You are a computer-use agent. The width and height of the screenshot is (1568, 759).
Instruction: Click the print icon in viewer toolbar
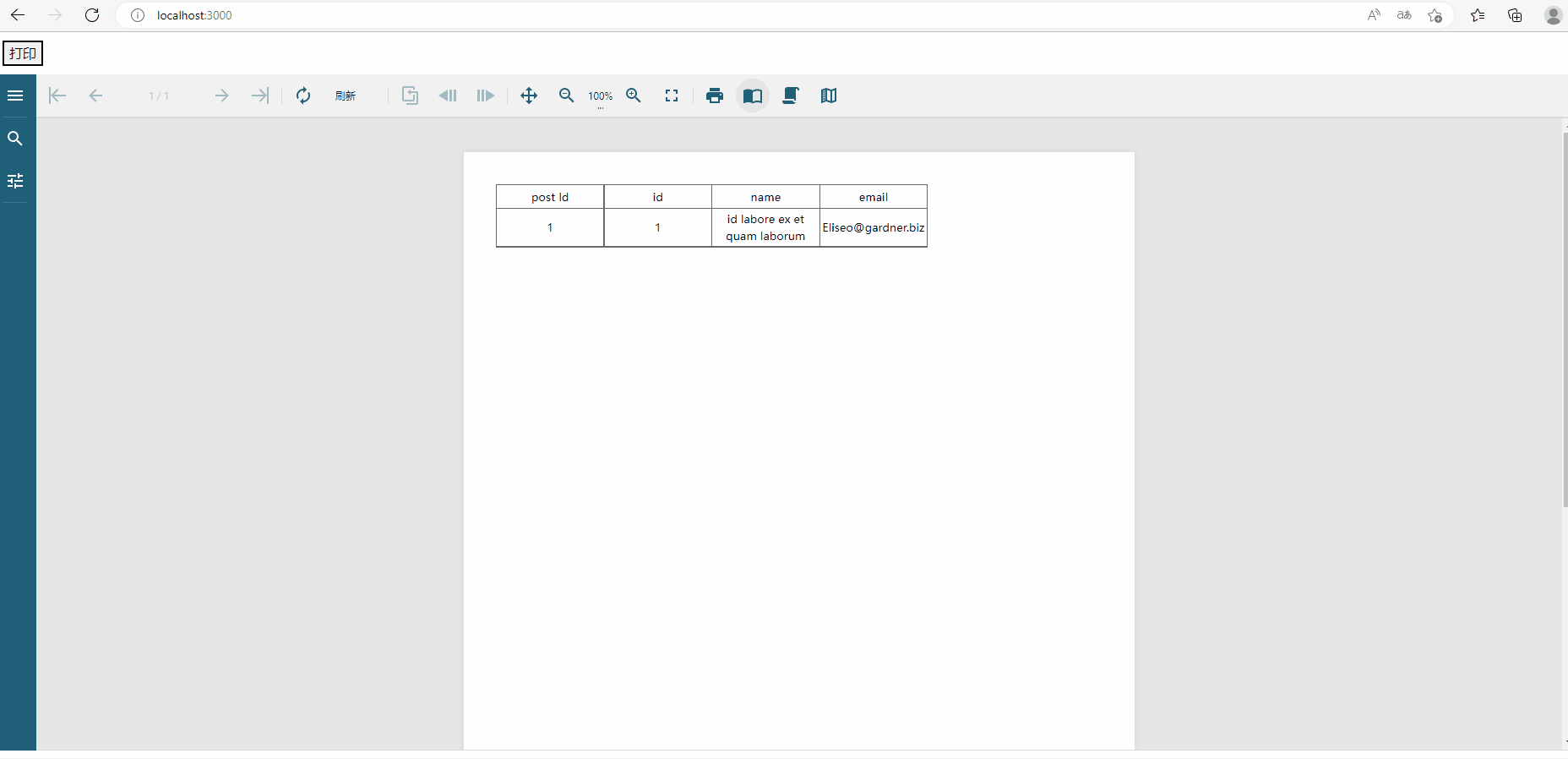pos(715,96)
